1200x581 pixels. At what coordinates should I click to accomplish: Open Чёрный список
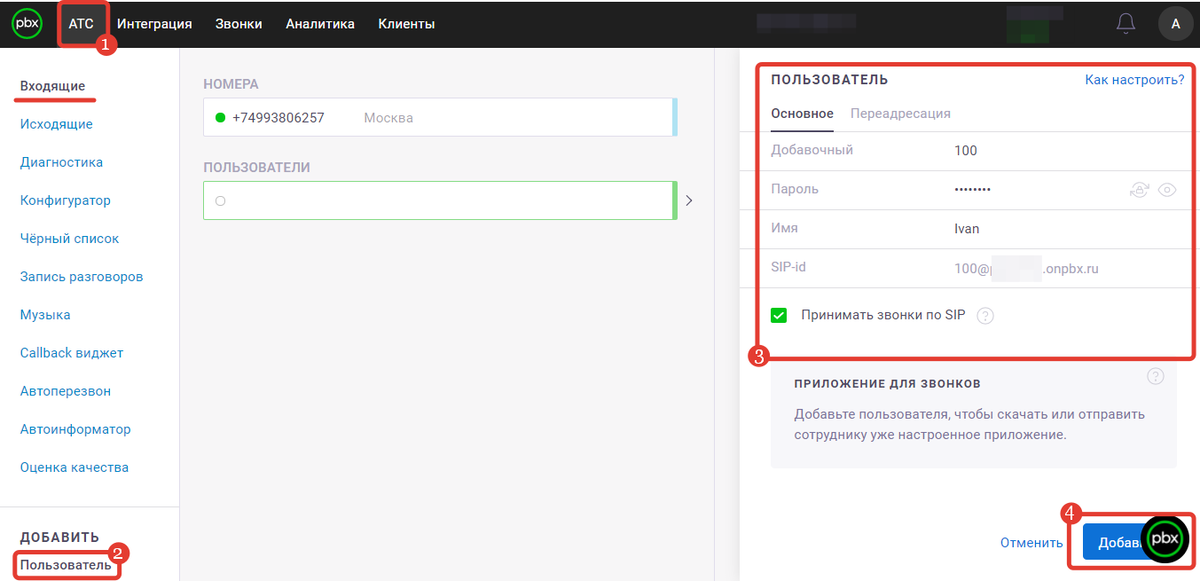tap(69, 238)
